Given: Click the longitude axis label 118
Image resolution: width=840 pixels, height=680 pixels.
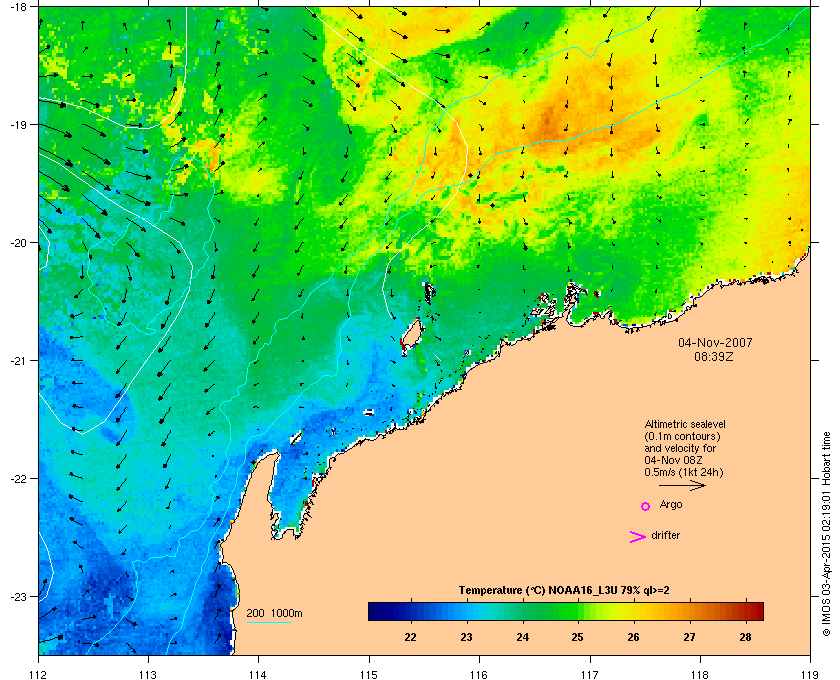Looking at the screenshot, I should tap(700, 674).
